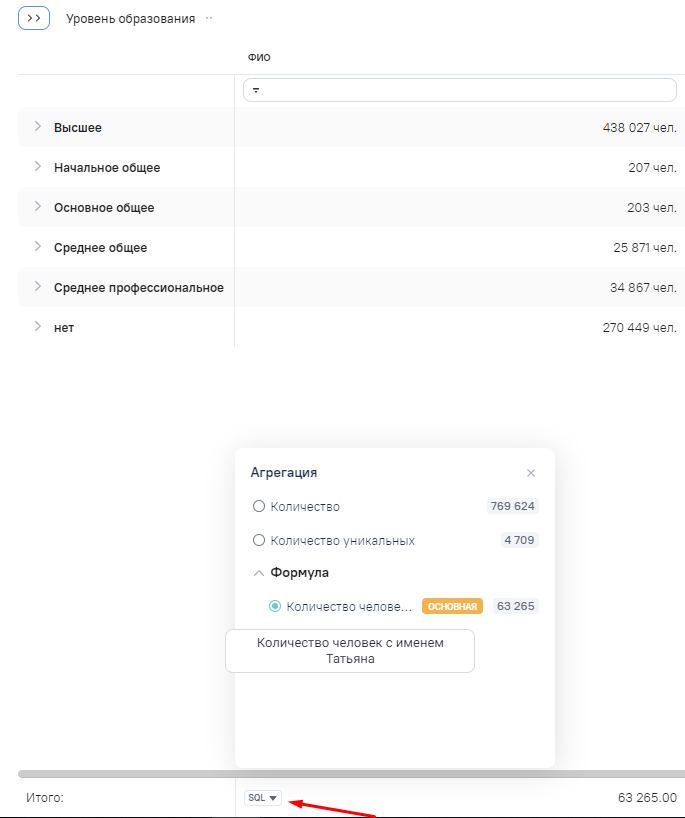Image resolution: width=685 pixels, height=818 pixels.
Task: Close the Агрегация popup
Action: tap(531, 473)
